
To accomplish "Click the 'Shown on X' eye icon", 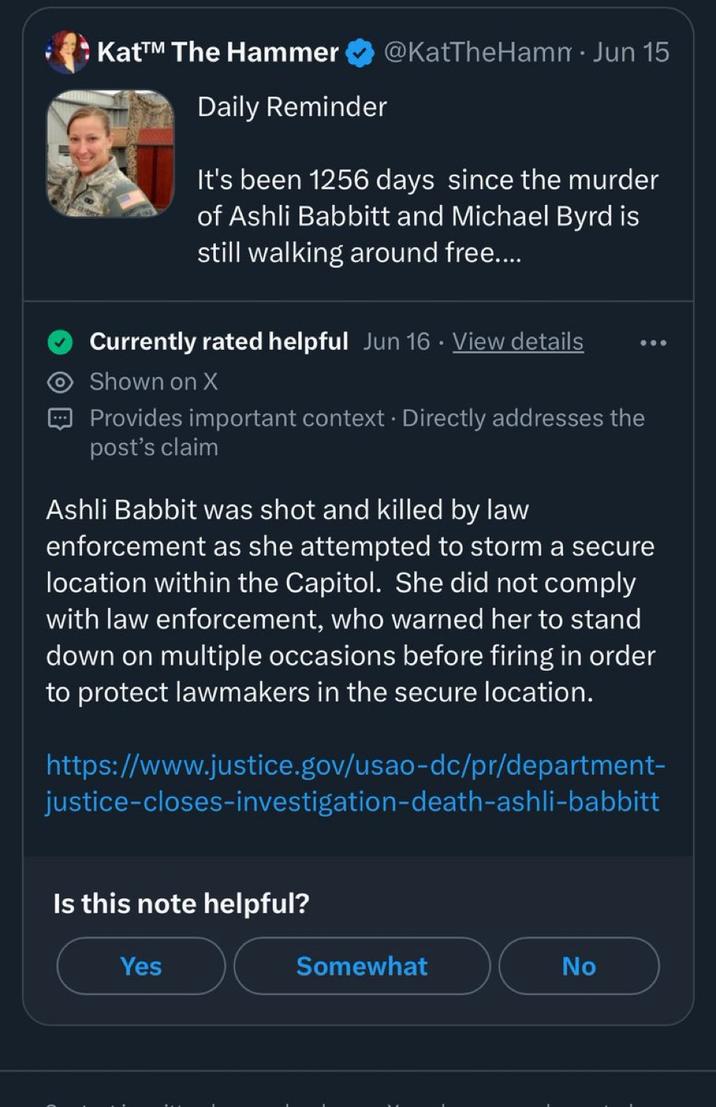I will point(59,381).
